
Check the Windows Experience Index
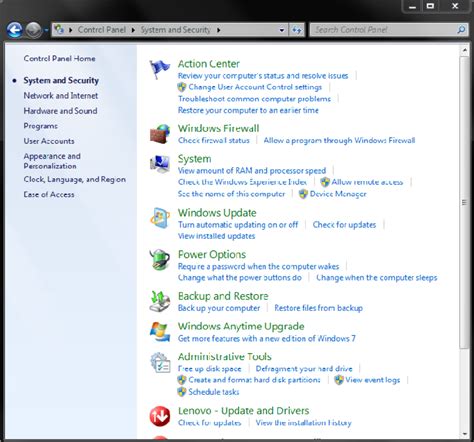tap(242, 182)
